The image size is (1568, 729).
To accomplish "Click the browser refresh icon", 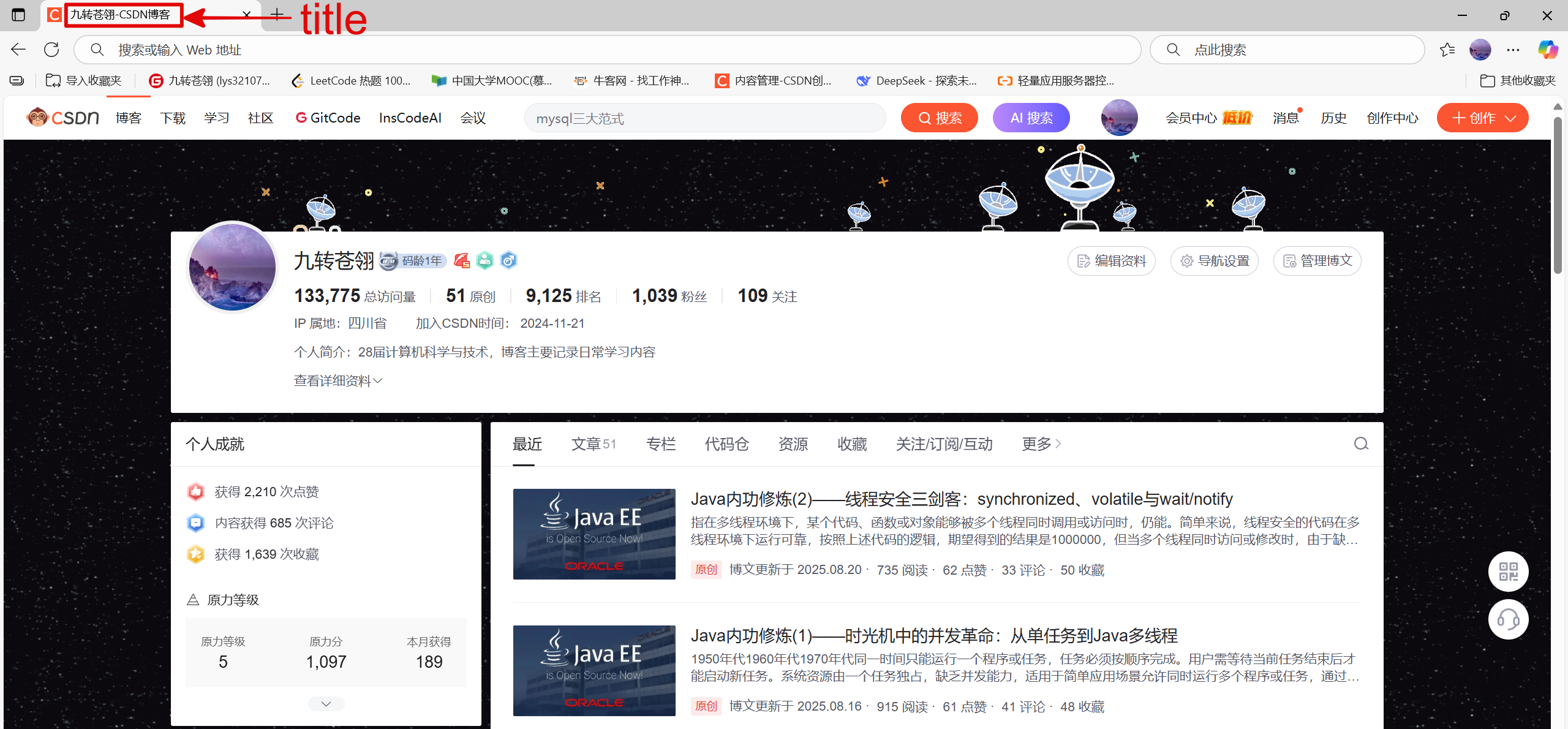I will point(51,50).
